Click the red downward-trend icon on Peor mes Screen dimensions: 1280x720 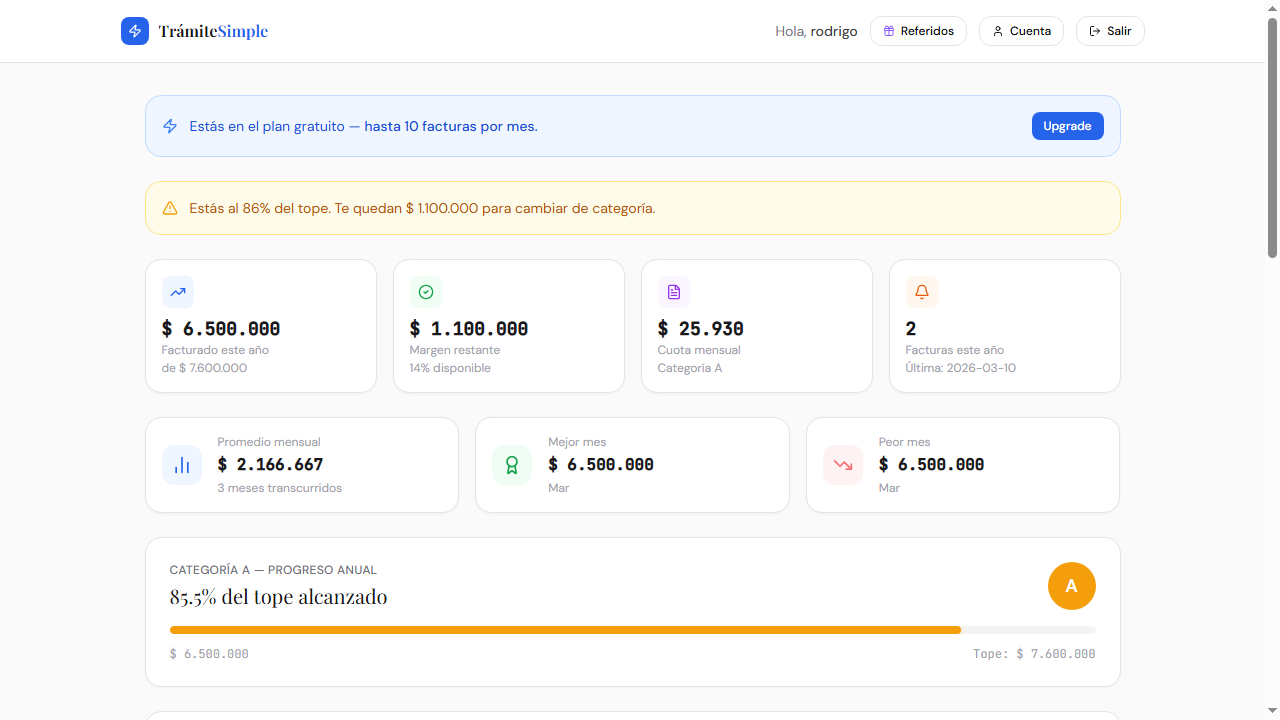[x=843, y=464]
